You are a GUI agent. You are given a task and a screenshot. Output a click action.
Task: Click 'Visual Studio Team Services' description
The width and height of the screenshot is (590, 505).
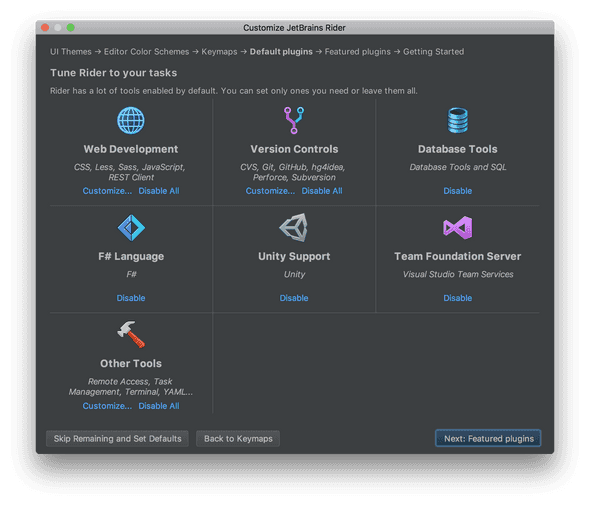pos(458,274)
